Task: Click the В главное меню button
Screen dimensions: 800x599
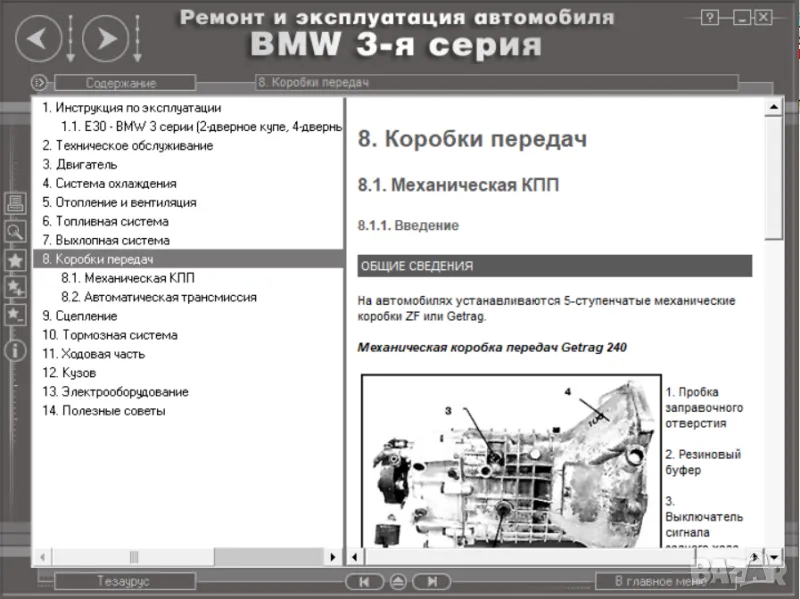Action: click(660, 581)
